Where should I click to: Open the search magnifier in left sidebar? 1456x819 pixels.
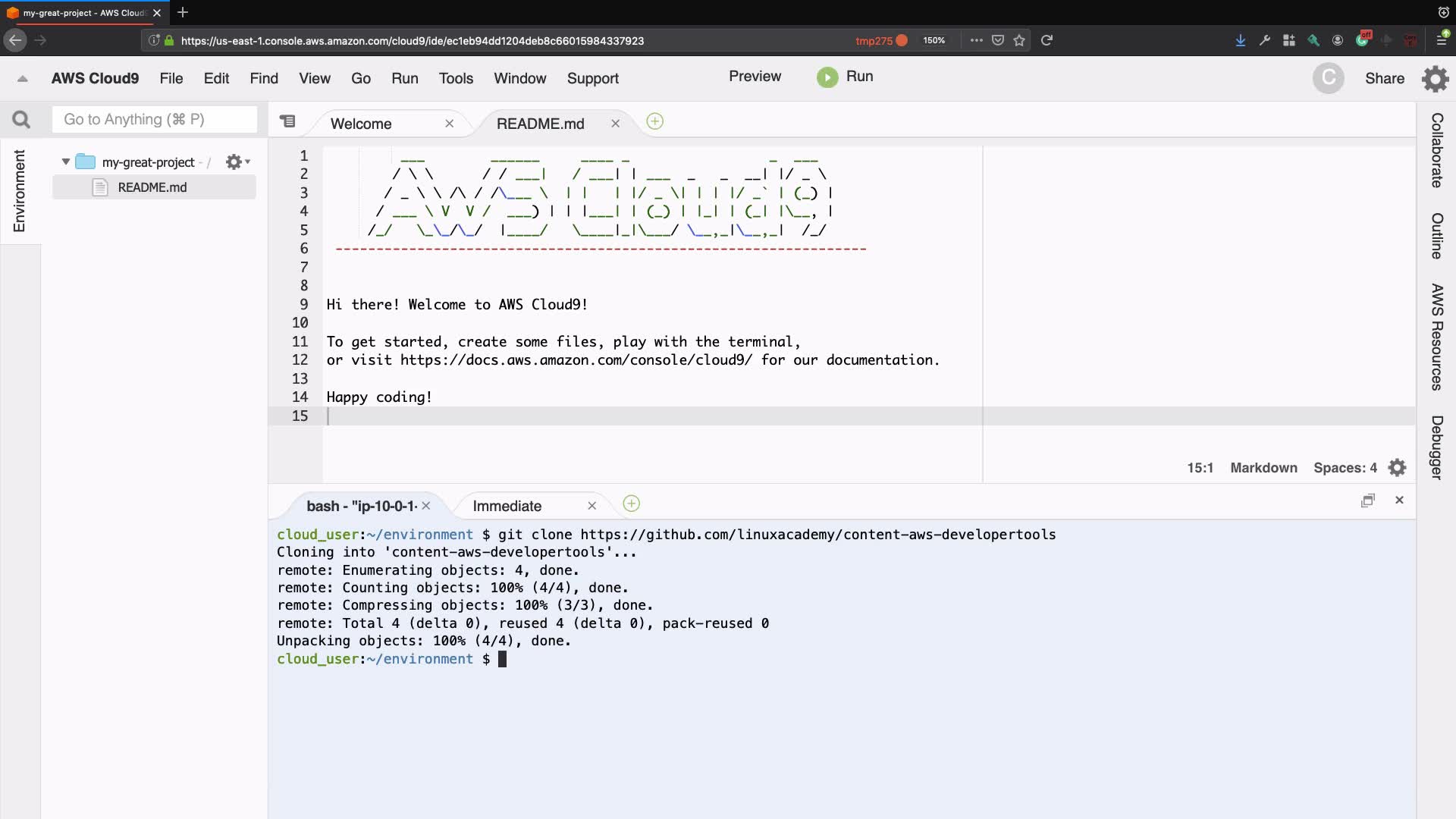point(21,120)
